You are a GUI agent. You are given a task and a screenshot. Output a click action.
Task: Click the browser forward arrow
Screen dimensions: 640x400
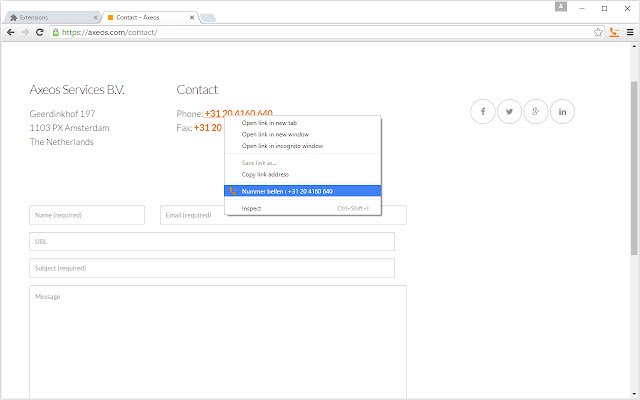click(25, 32)
